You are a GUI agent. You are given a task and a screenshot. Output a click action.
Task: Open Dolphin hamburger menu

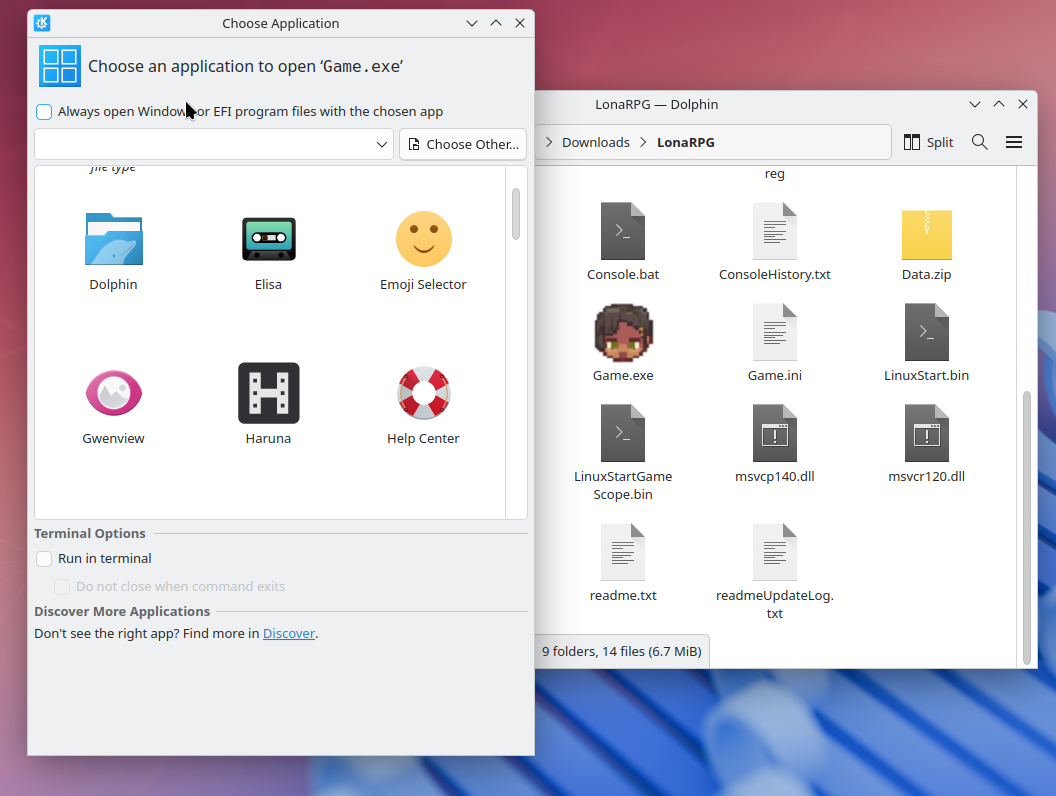[x=1014, y=142]
